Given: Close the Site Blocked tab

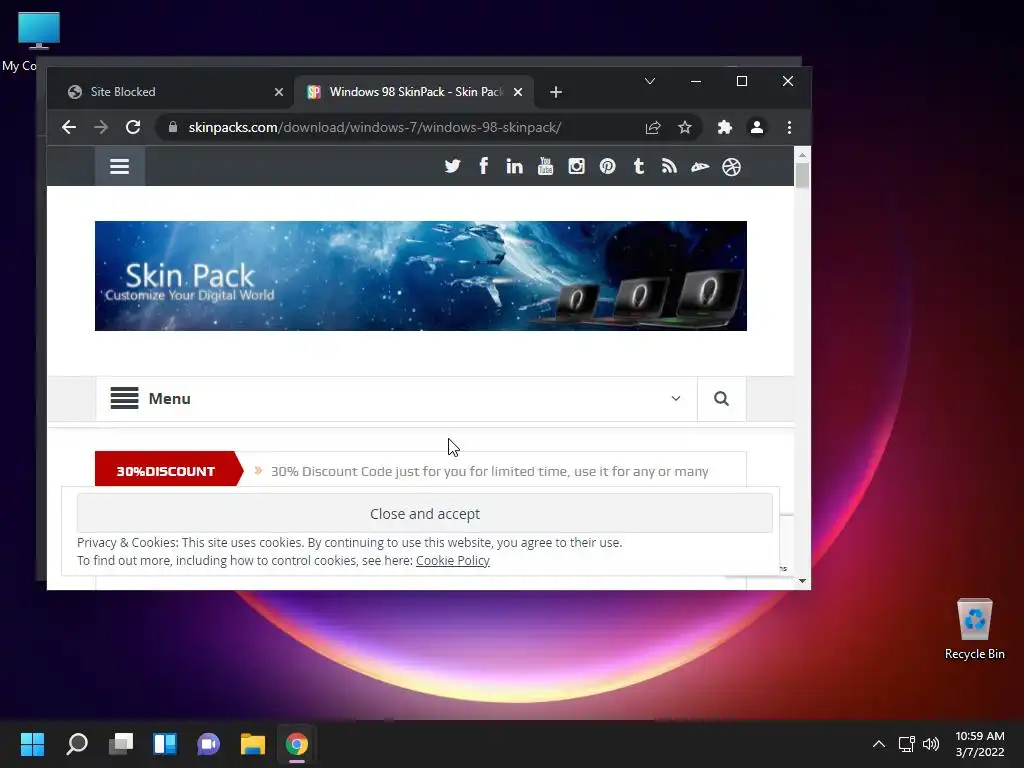Looking at the screenshot, I should coord(279,92).
